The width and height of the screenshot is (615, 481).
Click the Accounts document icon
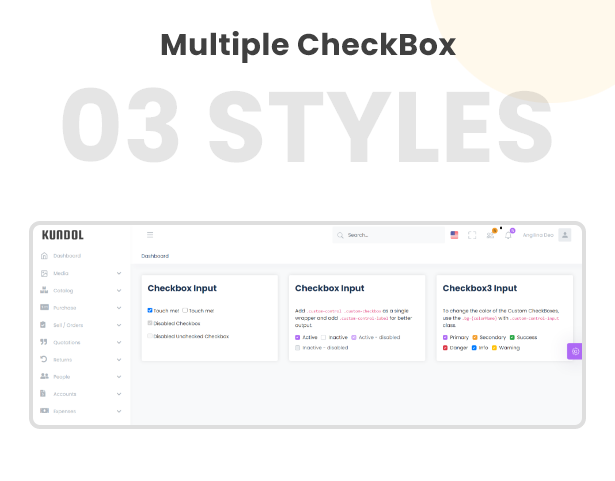pyautogui.click(x=43, y=393)
